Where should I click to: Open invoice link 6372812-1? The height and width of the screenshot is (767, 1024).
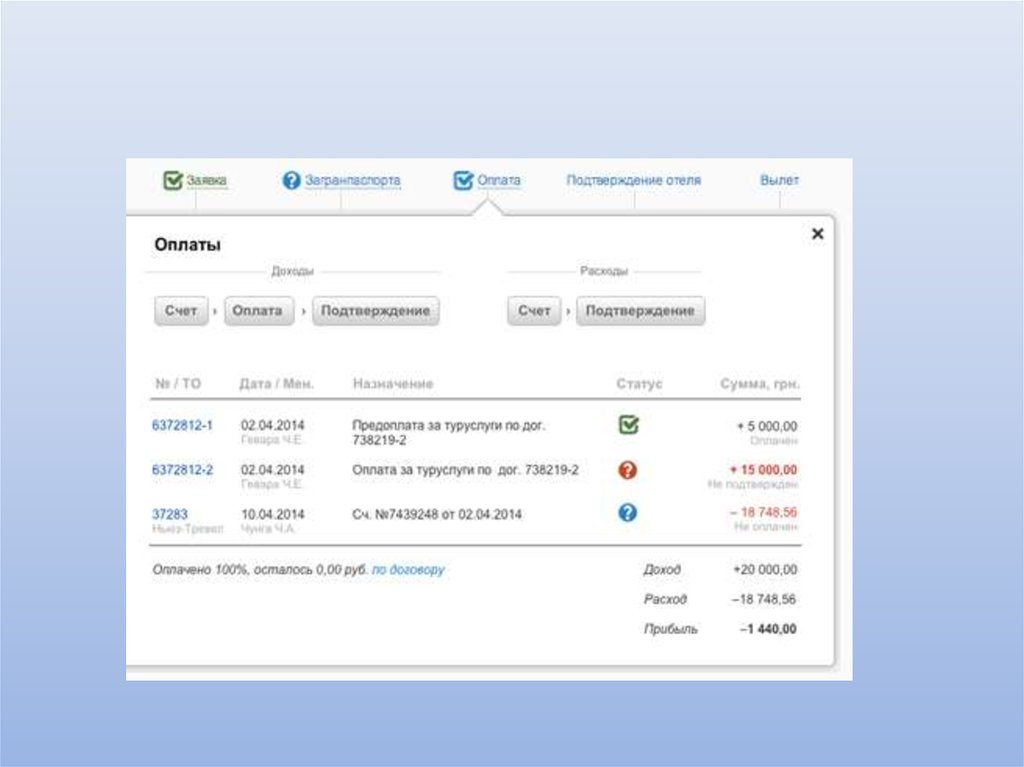(x=182, y=425)
